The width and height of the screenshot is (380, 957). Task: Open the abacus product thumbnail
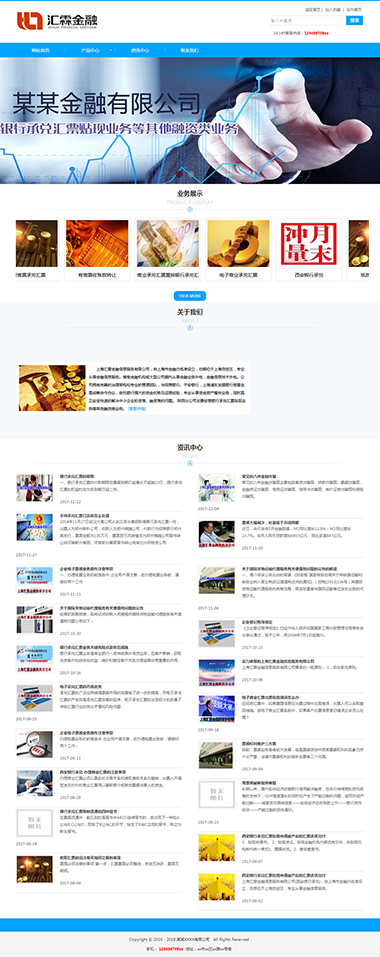tap(97, 244)
